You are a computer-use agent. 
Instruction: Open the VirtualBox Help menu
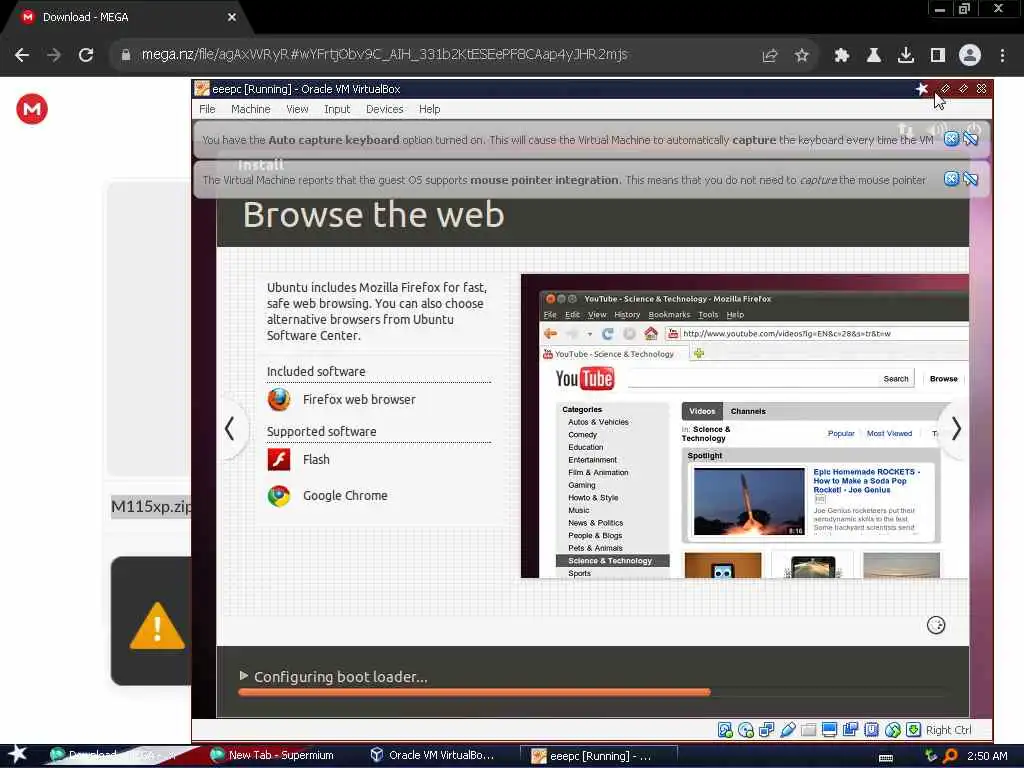429,109
